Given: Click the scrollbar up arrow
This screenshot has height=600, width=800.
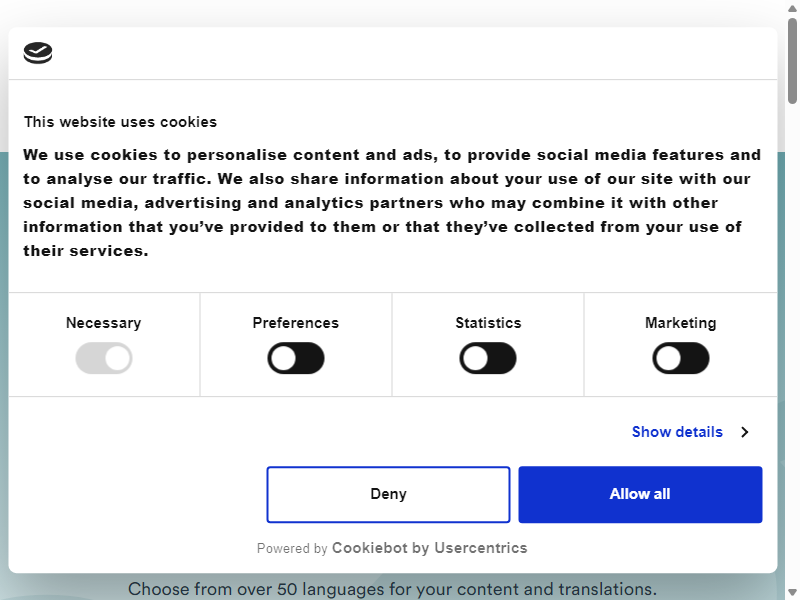Looking at the screenshot, I should coord(792,8).
